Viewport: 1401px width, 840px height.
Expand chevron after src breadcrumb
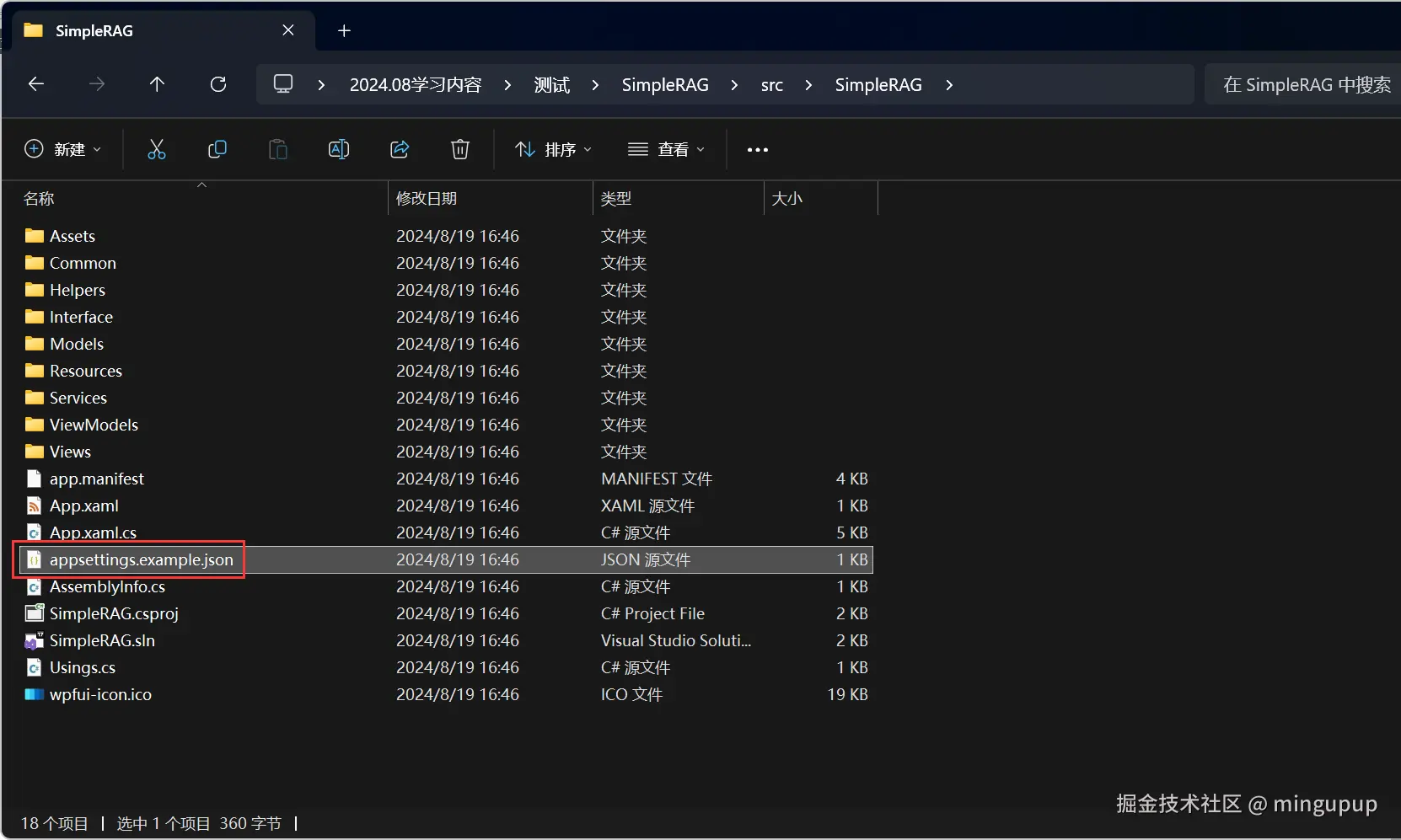(808, 85)
